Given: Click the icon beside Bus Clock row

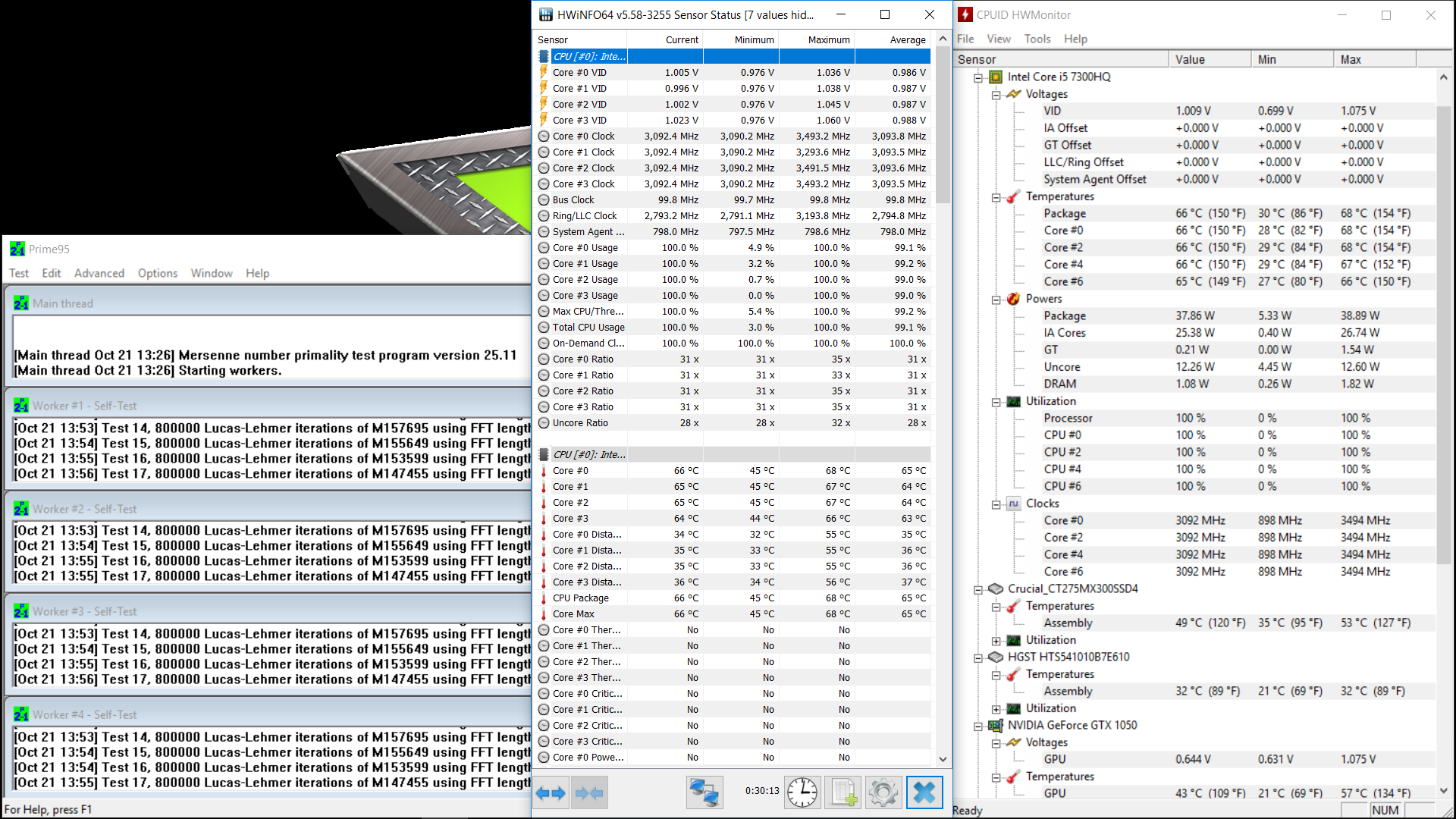Looking at the screenshot, I should (x=544, y=200).
